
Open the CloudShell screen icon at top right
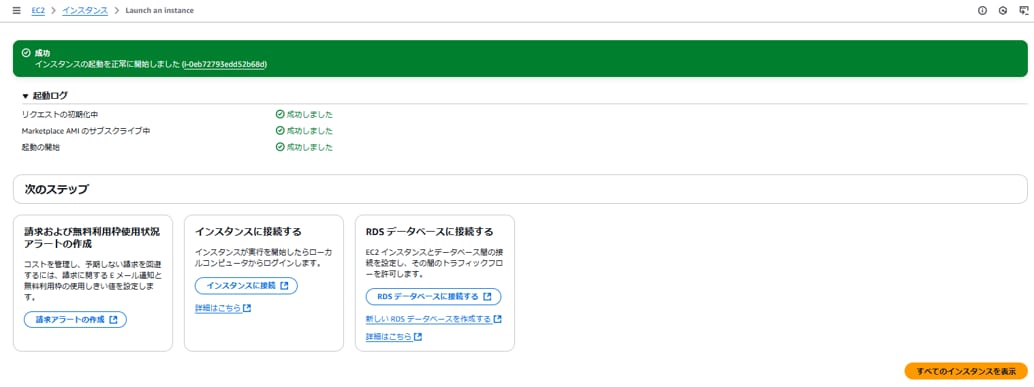point(1023,11)
